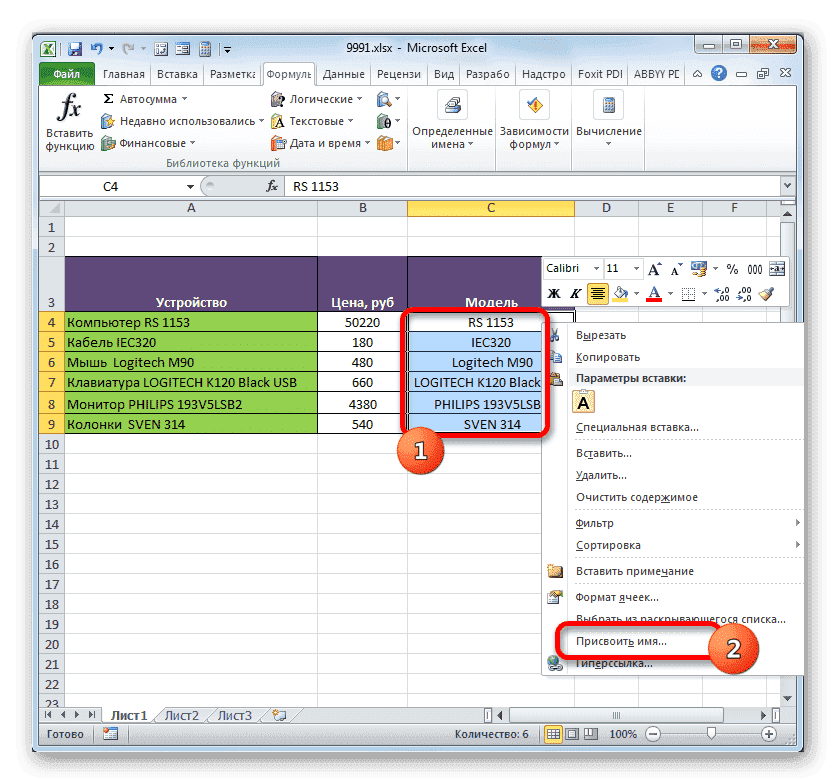Toggle italic (K) in the mini toolbar
The image size is (836, 784).
click(577, 292)
